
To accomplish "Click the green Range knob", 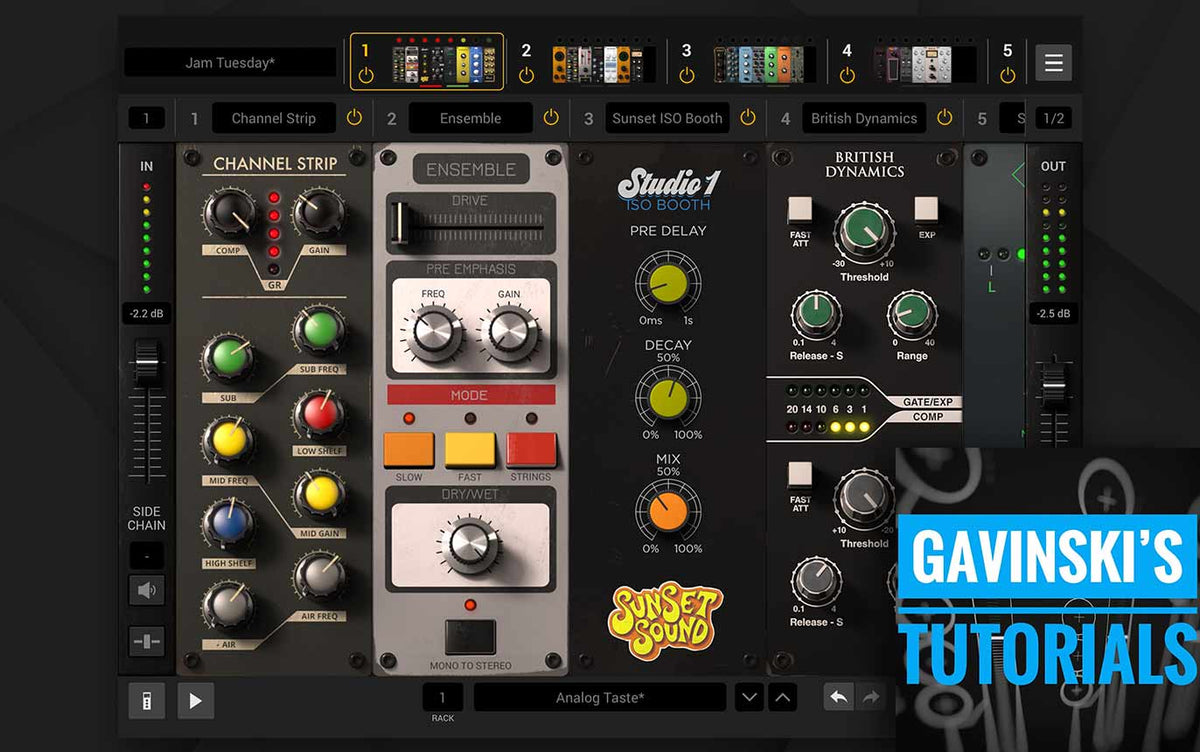I will 911,315.
